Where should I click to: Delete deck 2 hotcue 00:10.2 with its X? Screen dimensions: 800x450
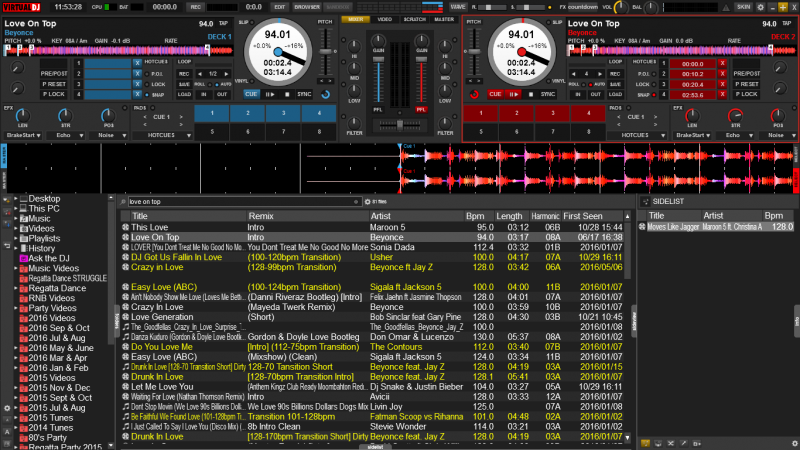[x=722, y=74]
